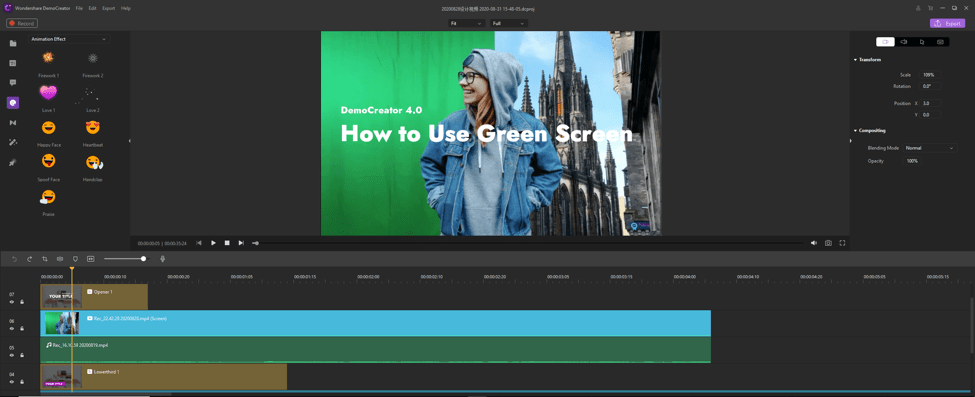The image size is (975, 397).
Task: Select the stickers panel in sidebar
Action: pos(12,103)
